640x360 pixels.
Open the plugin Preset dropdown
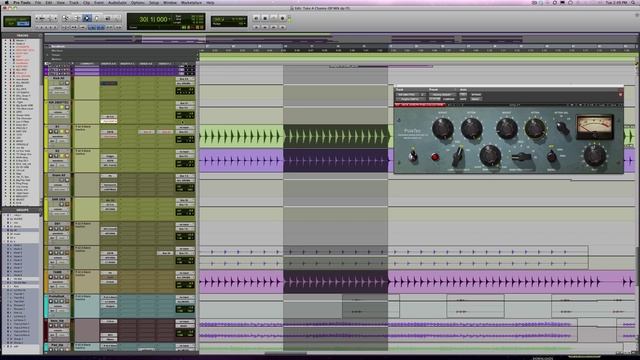pos(442,94)
